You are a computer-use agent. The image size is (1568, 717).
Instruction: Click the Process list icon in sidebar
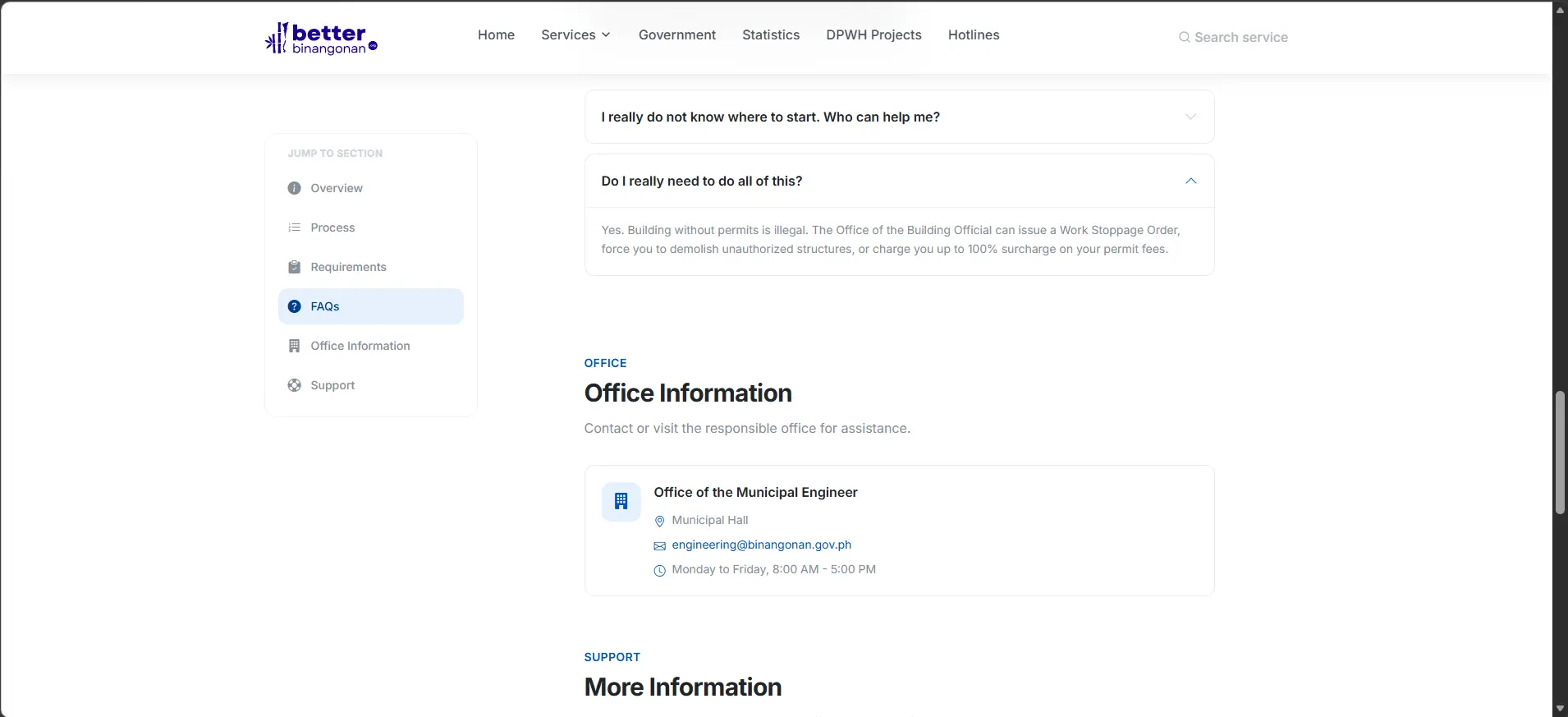(294, 228)
